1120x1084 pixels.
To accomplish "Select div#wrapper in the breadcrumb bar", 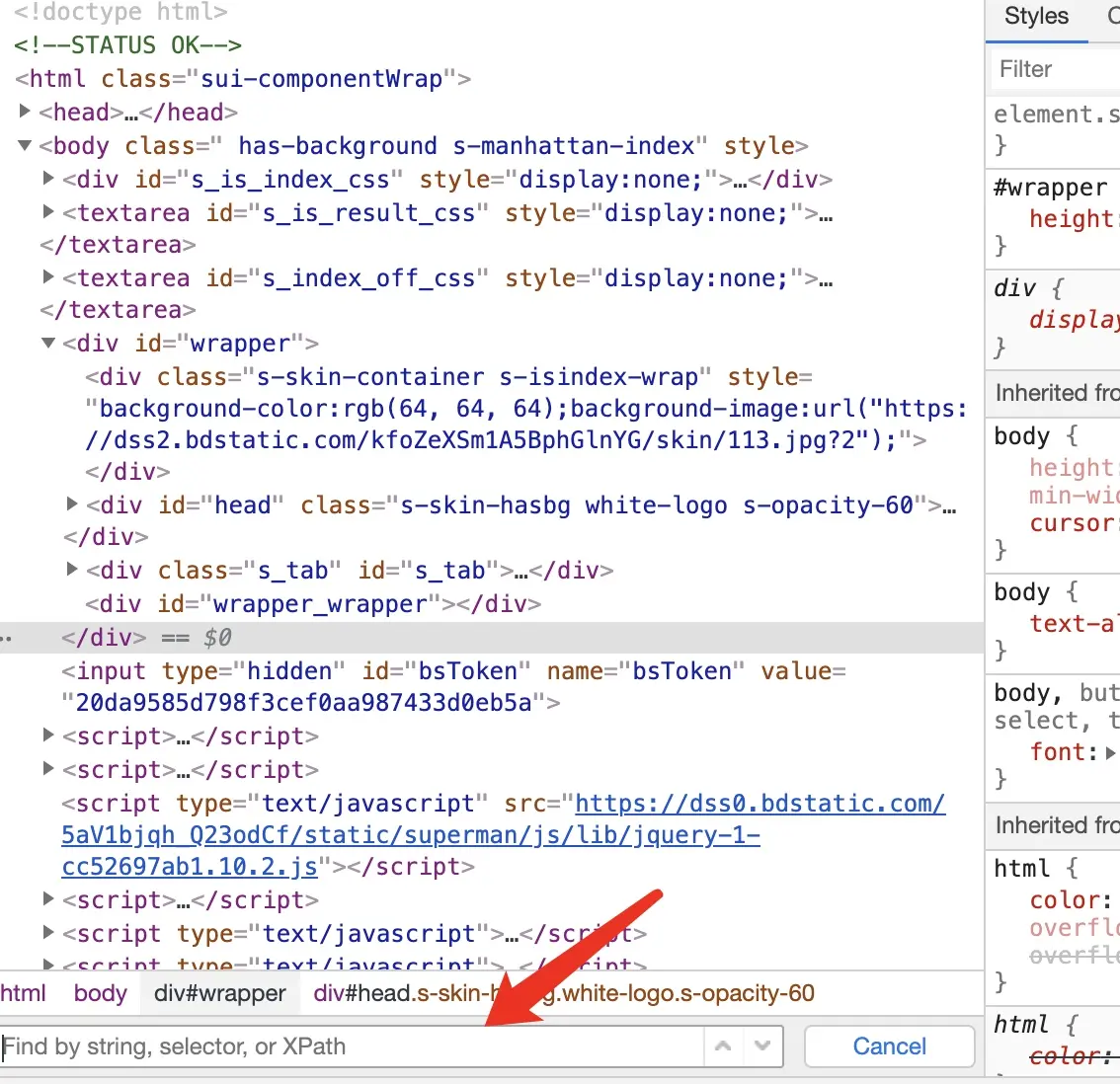I will coord(220,993).
